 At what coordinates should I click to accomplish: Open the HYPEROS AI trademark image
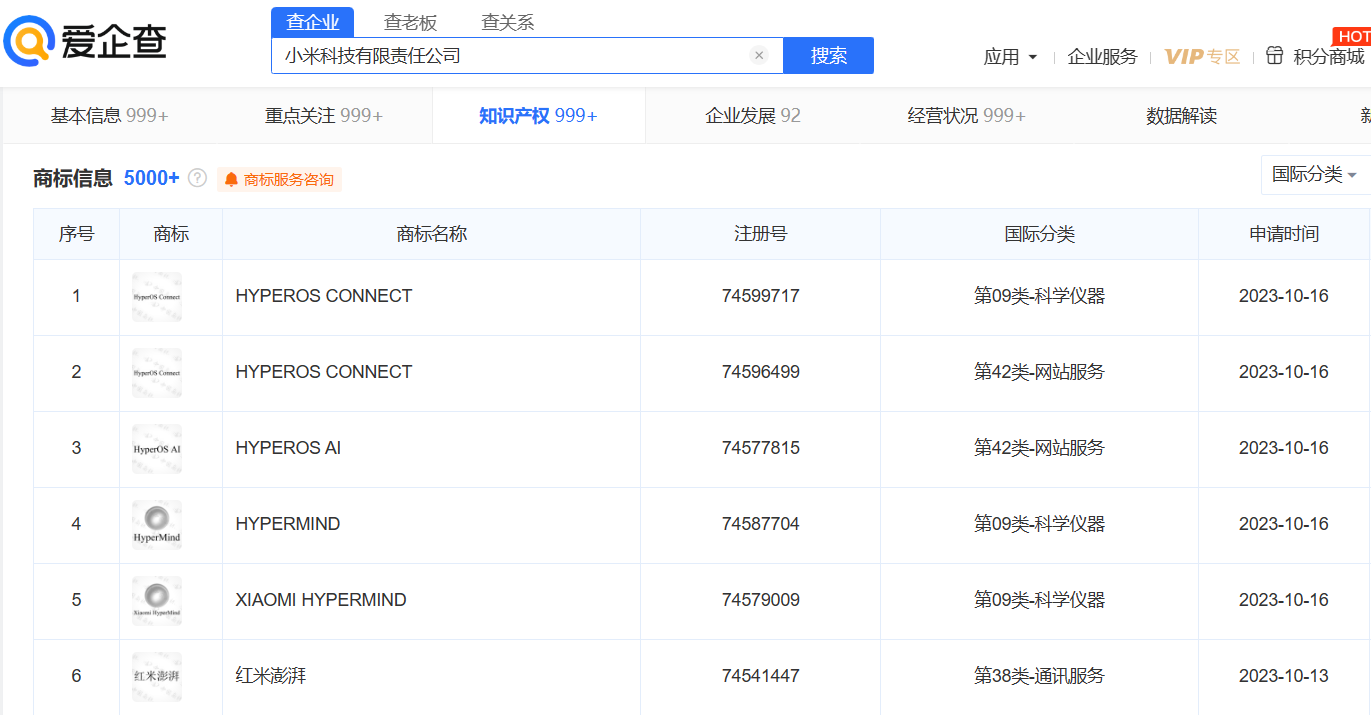point(157,448)
